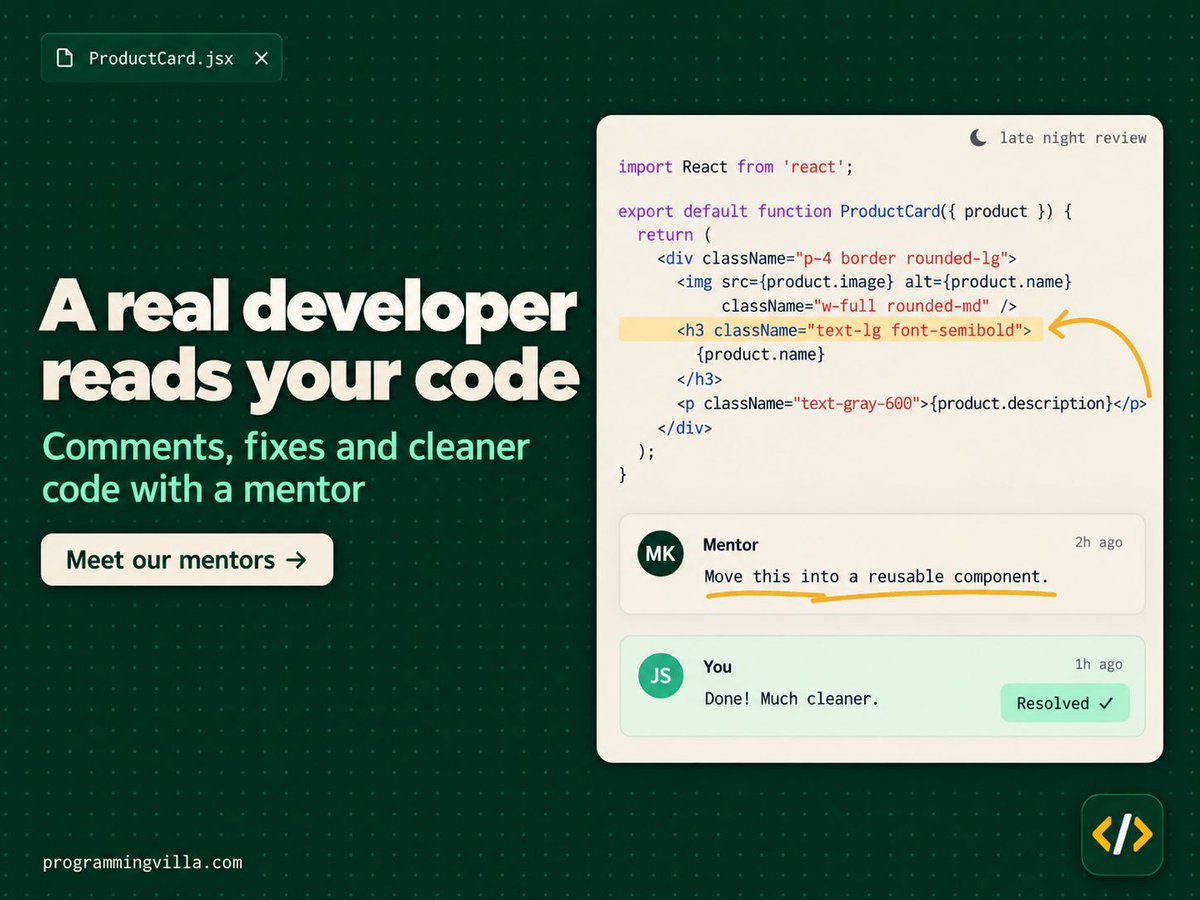Click the {product.name} code line
This screenshot has height=900, width=1200.
(x=761, y=354)
